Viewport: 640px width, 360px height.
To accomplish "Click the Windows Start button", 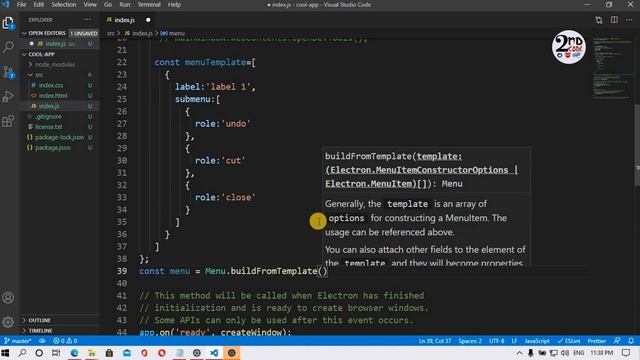I will tap(5, 353).
